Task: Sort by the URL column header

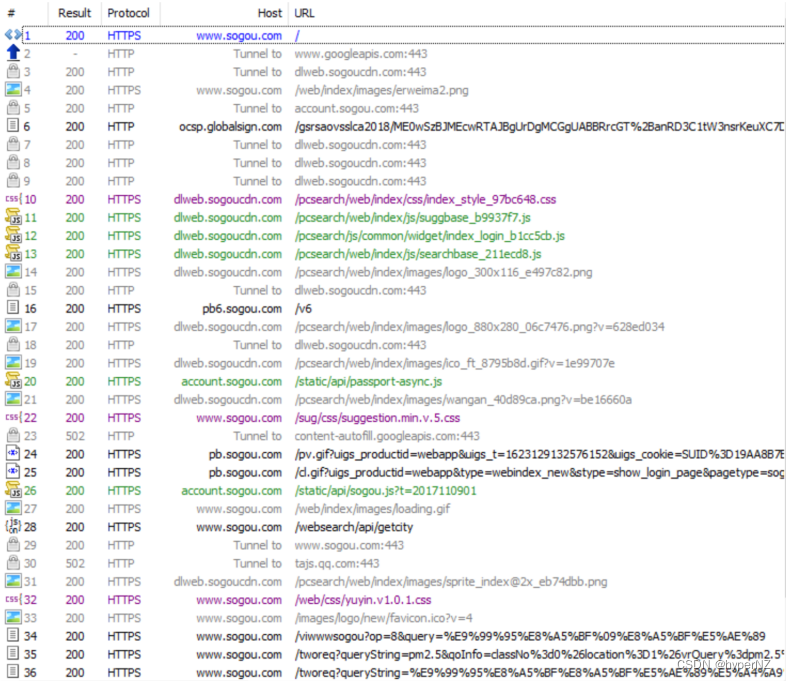Action: click(304, 13)
